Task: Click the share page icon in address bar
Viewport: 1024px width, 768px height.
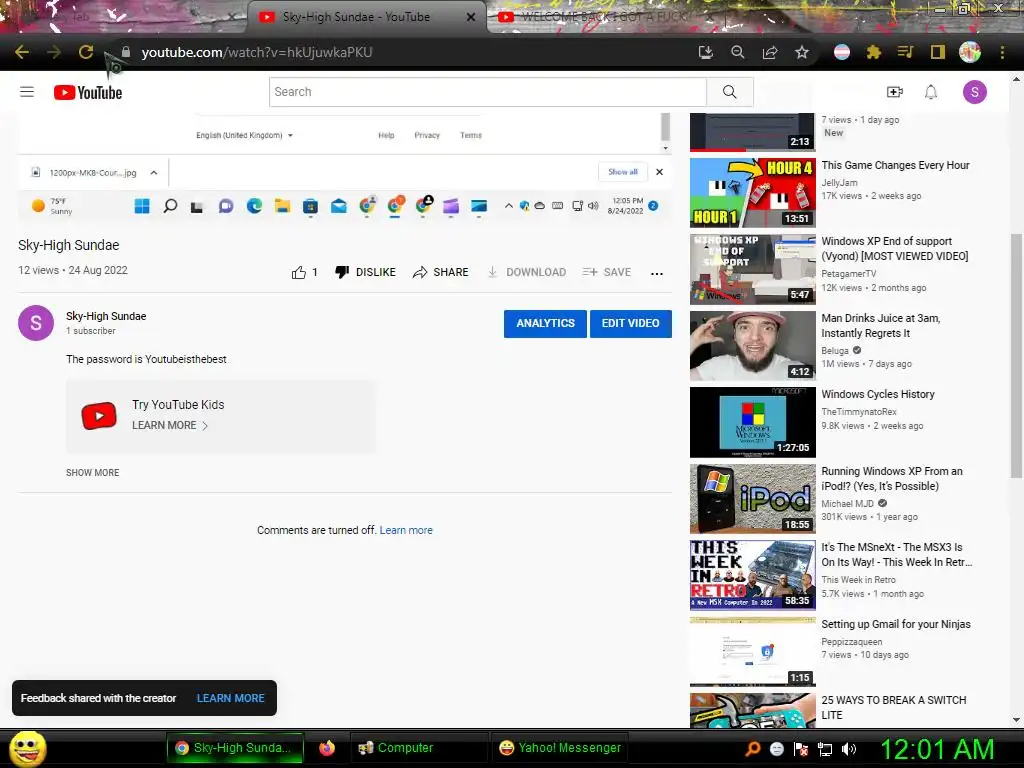Action: pyautogui.click(x=770, y=52)
